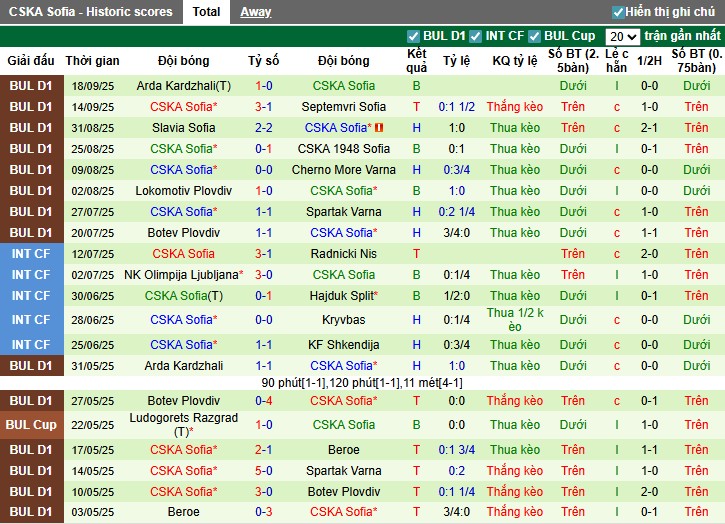Click the 3-1 score against Radnicki Nis

point(263,254)
